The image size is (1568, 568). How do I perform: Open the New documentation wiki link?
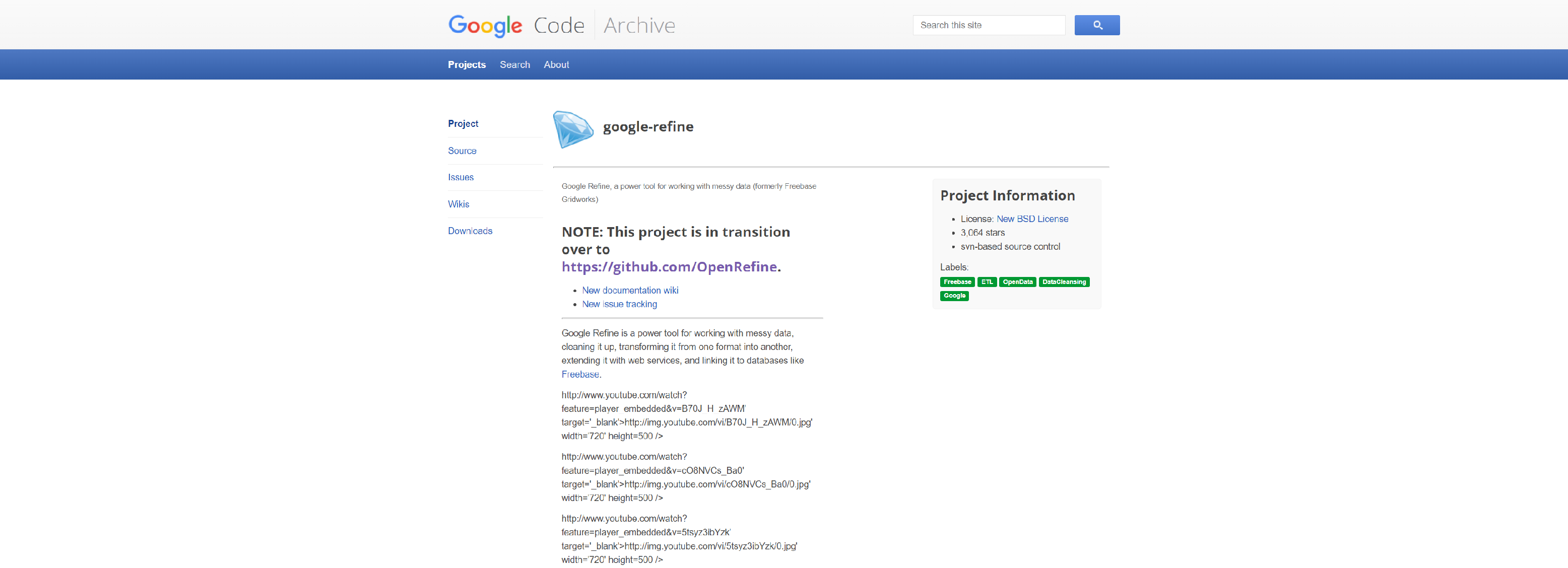(x=630, y=290)
